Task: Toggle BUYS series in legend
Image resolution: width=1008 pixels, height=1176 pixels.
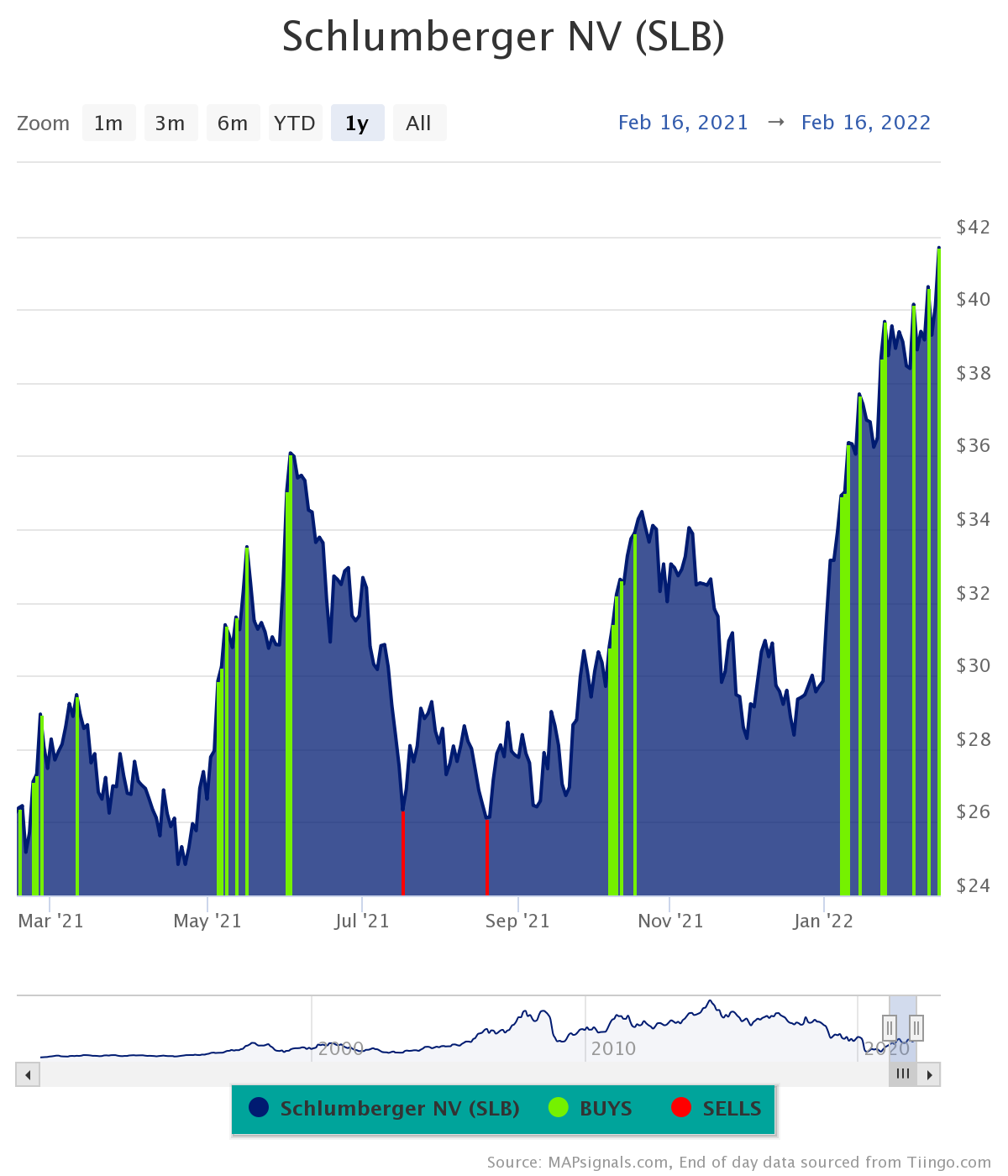Action: click(x=591, y=1109)
